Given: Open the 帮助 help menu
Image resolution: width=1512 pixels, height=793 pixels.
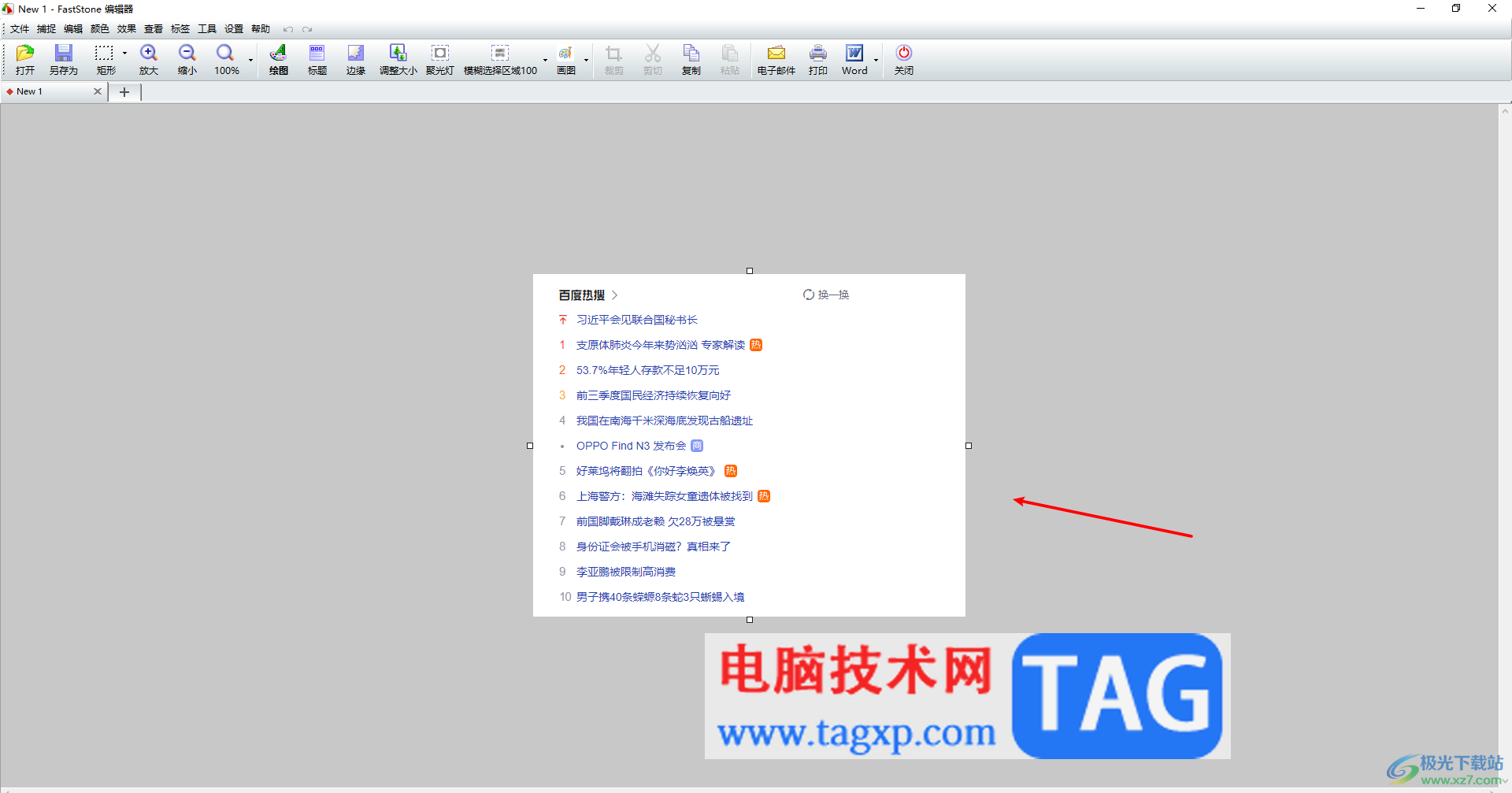Looking at the screenshot, I should pos(261,29).
